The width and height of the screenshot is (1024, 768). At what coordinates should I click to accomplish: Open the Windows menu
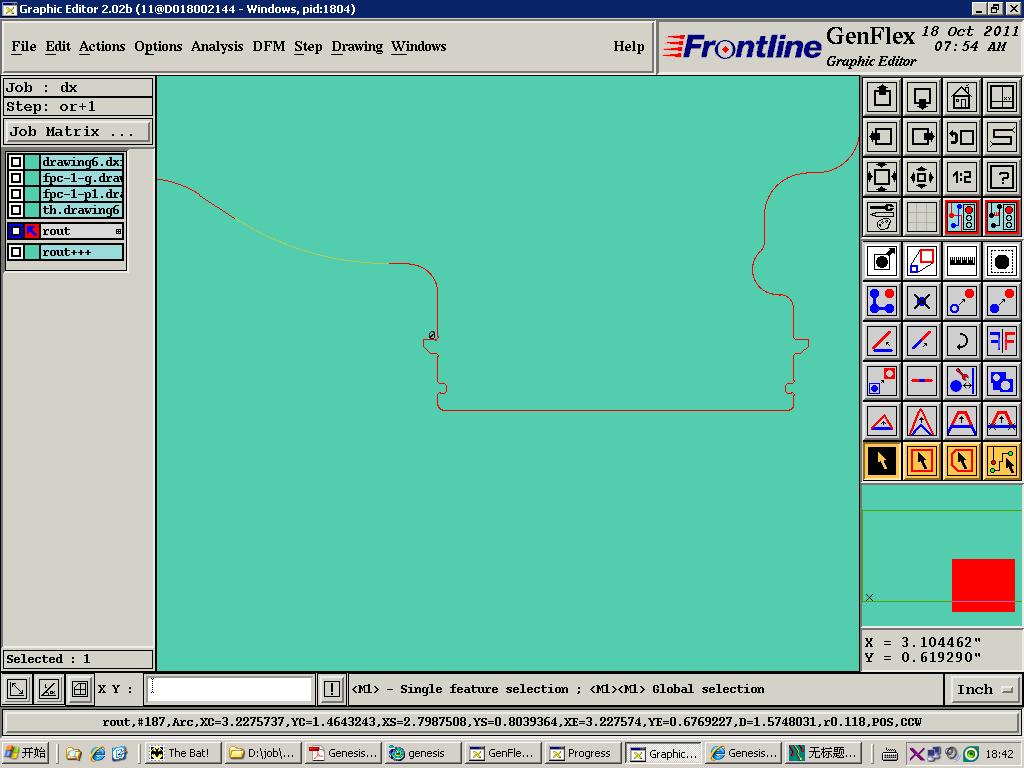[x=419, y=46]
